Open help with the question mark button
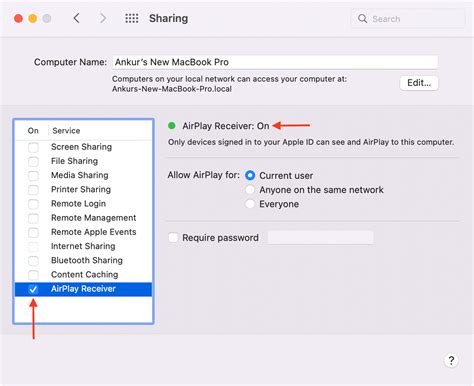The width and height of the screenshot is (474, 386). point(451,360)
